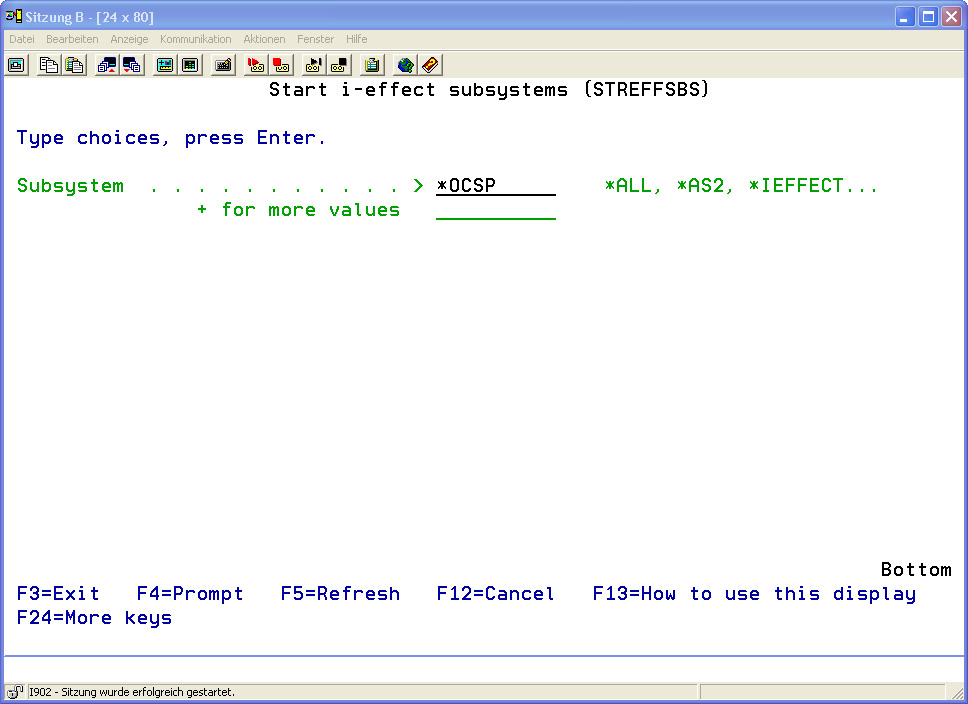
Task: Open the Kommunikation menu
Action: pos(195,39)
